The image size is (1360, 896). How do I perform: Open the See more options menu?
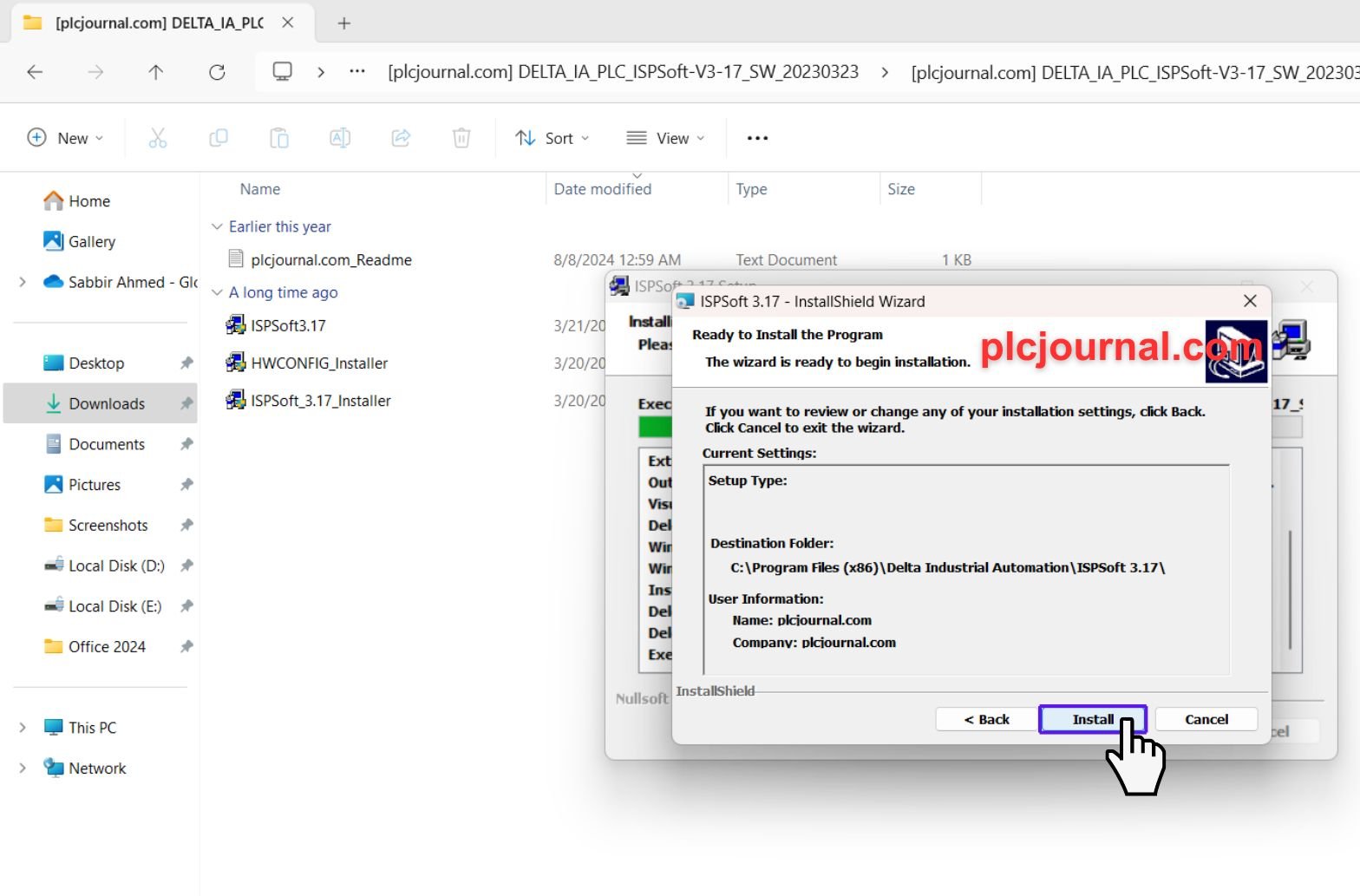(x=757, y=138)
